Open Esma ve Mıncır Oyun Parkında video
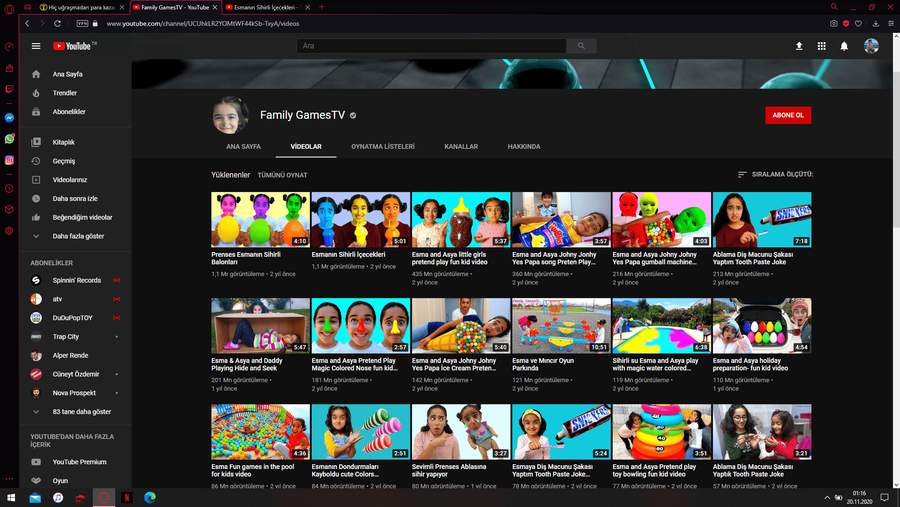The width and height of the screenshot is (900, 507). tap(561, 326)
